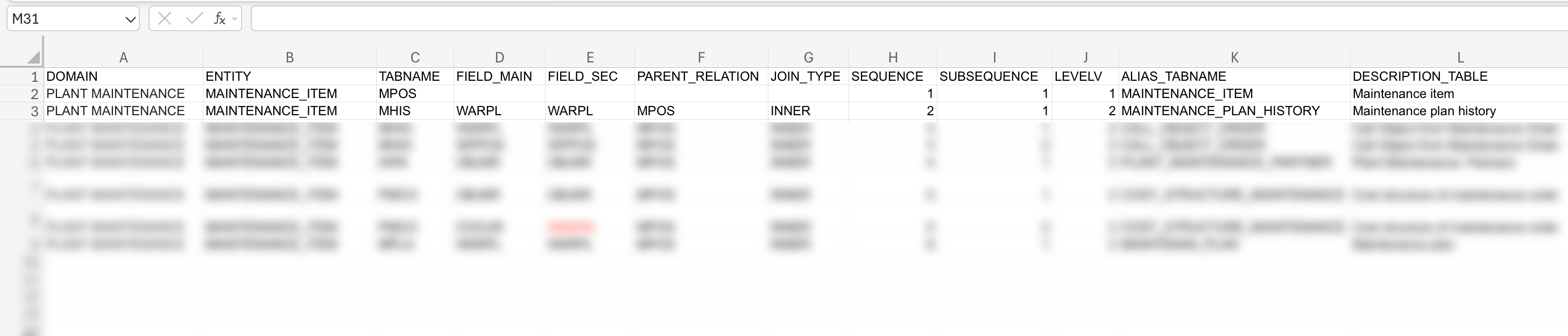Select row 3 header
This screenshot has width=1568, height=336.
pyautogui.click(x=34, y=111)
